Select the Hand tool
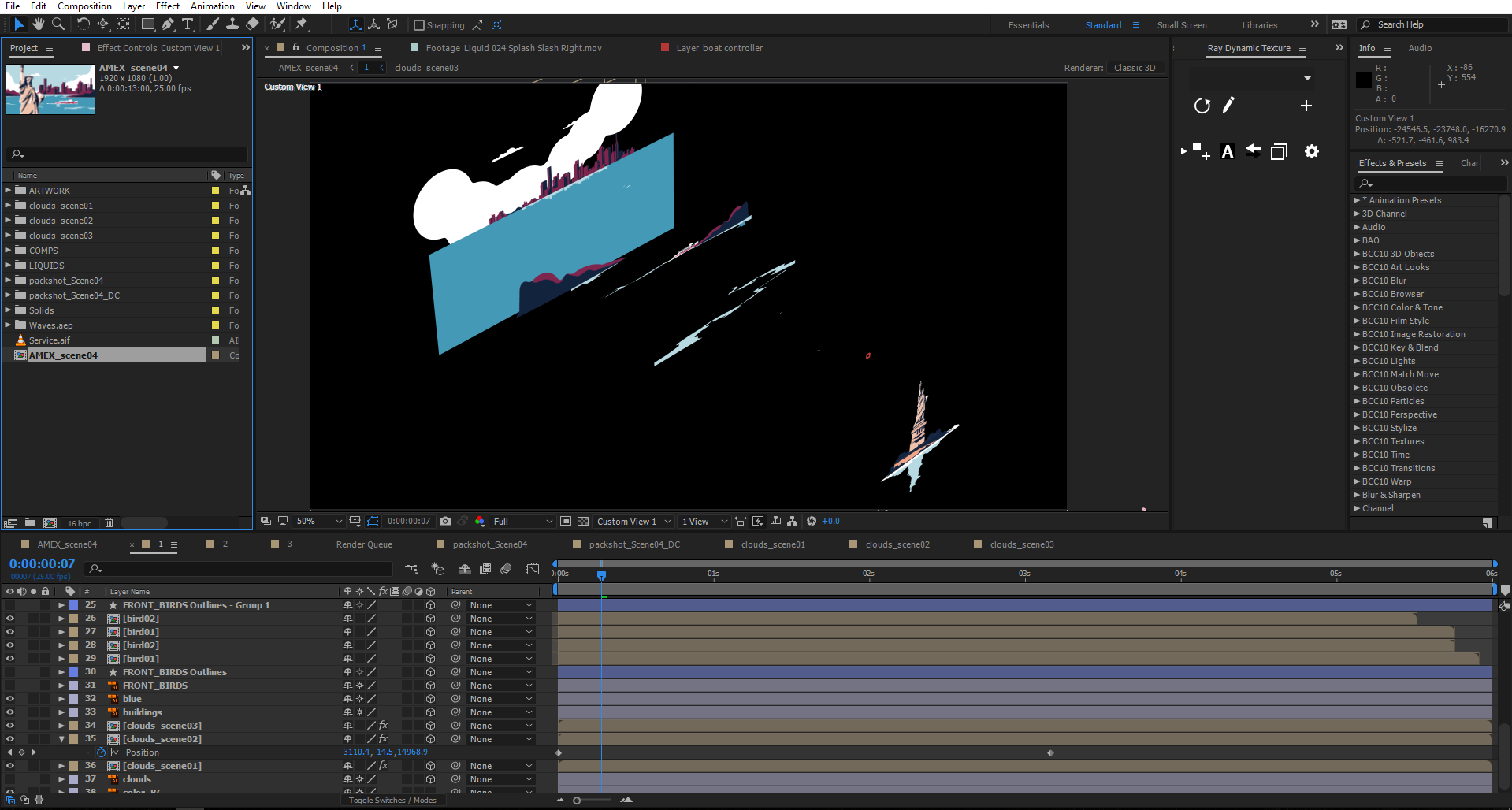 (39, 24)
